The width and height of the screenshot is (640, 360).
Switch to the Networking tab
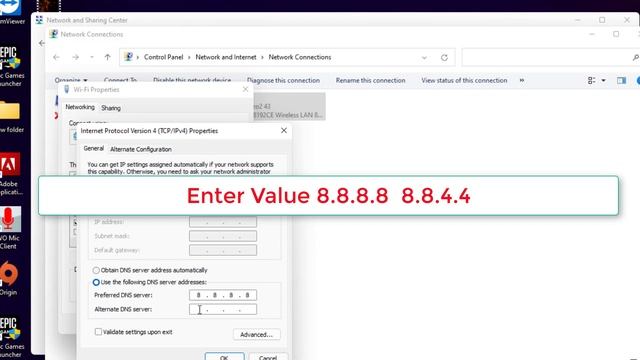80,107
